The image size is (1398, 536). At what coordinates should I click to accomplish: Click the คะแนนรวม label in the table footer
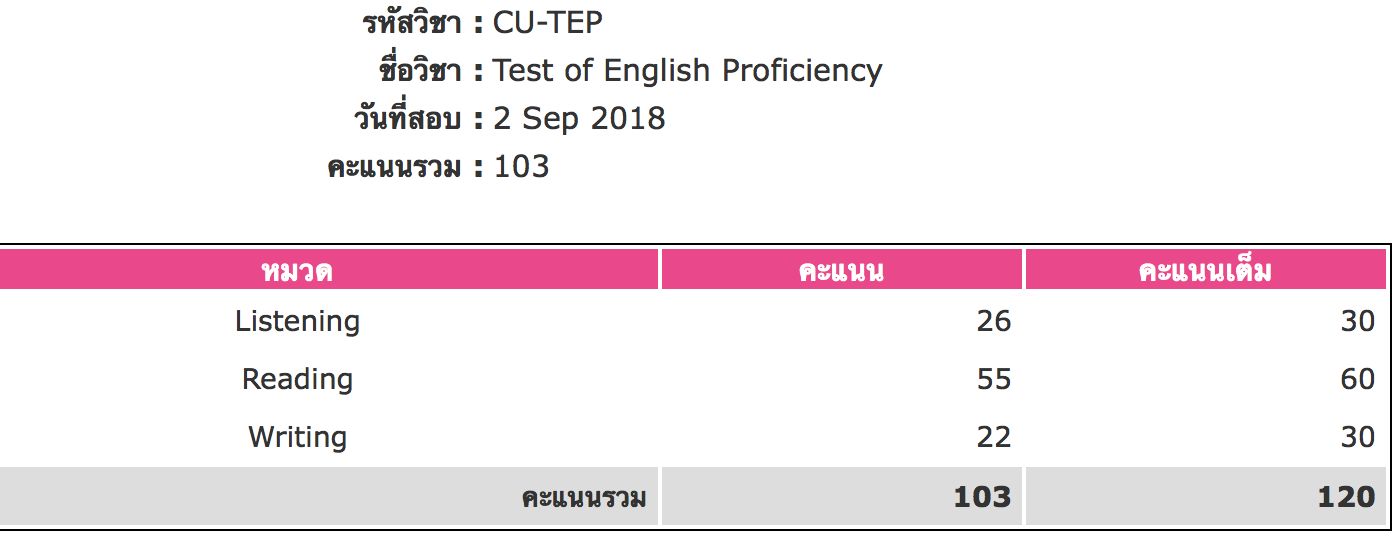tap(584, 498)
